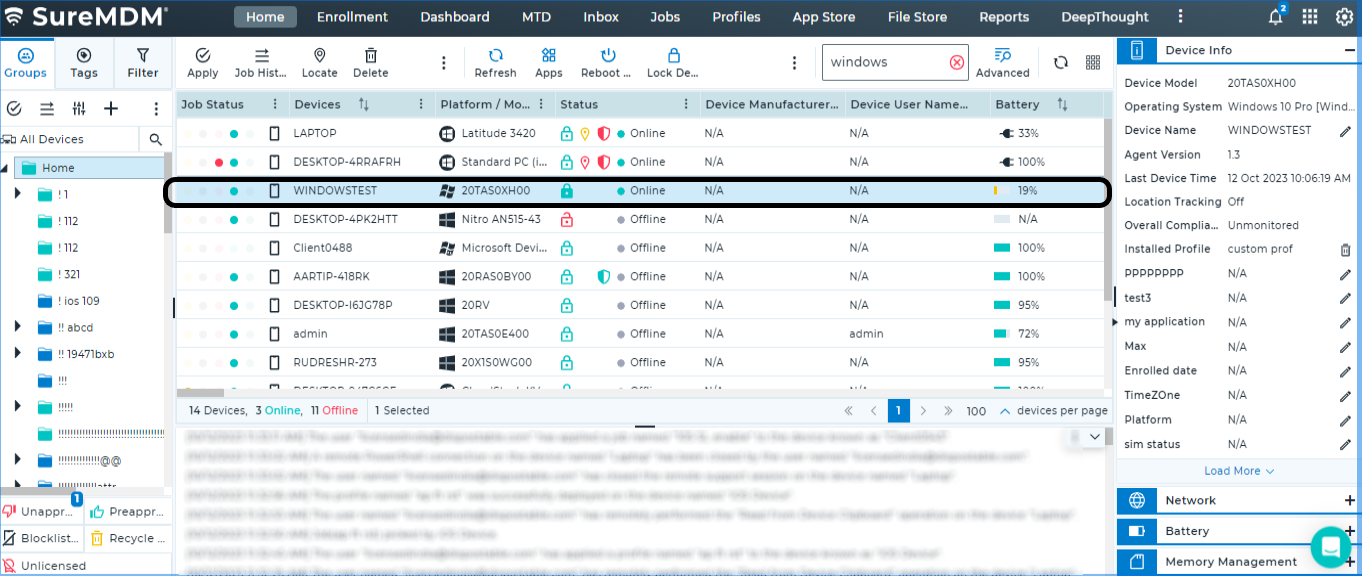The width and height of the screenshot is (1366, 576).
Task: Open Advanced search
Action: pos(1003,62)
